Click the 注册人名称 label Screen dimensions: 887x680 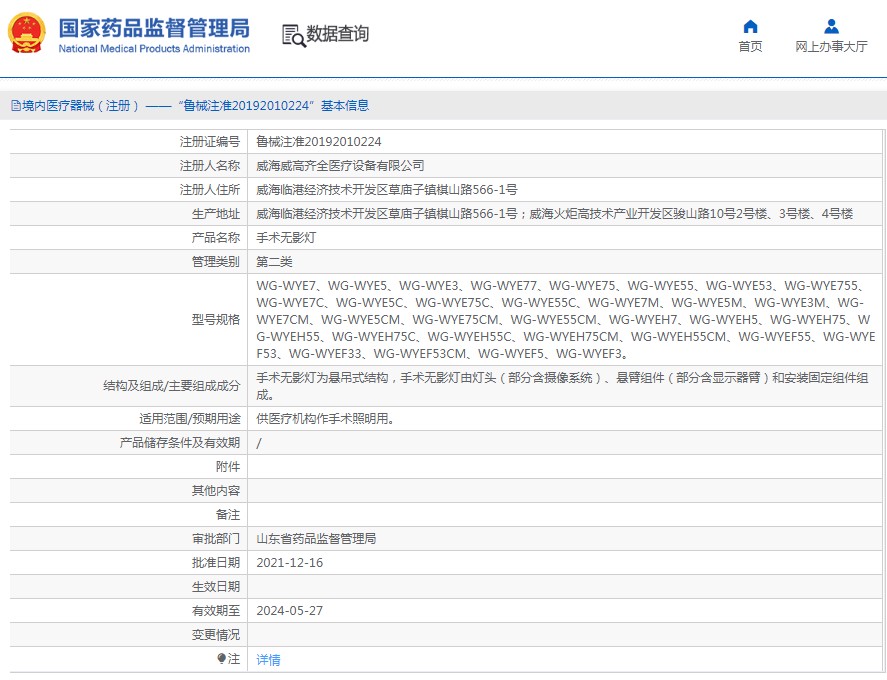pos(210,166)
